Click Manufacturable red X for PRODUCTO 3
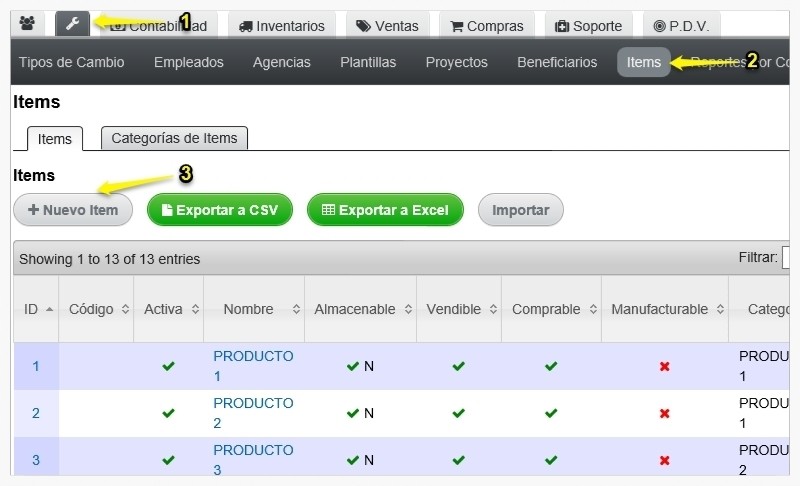800x486 pixels. (x=664, y=460)
